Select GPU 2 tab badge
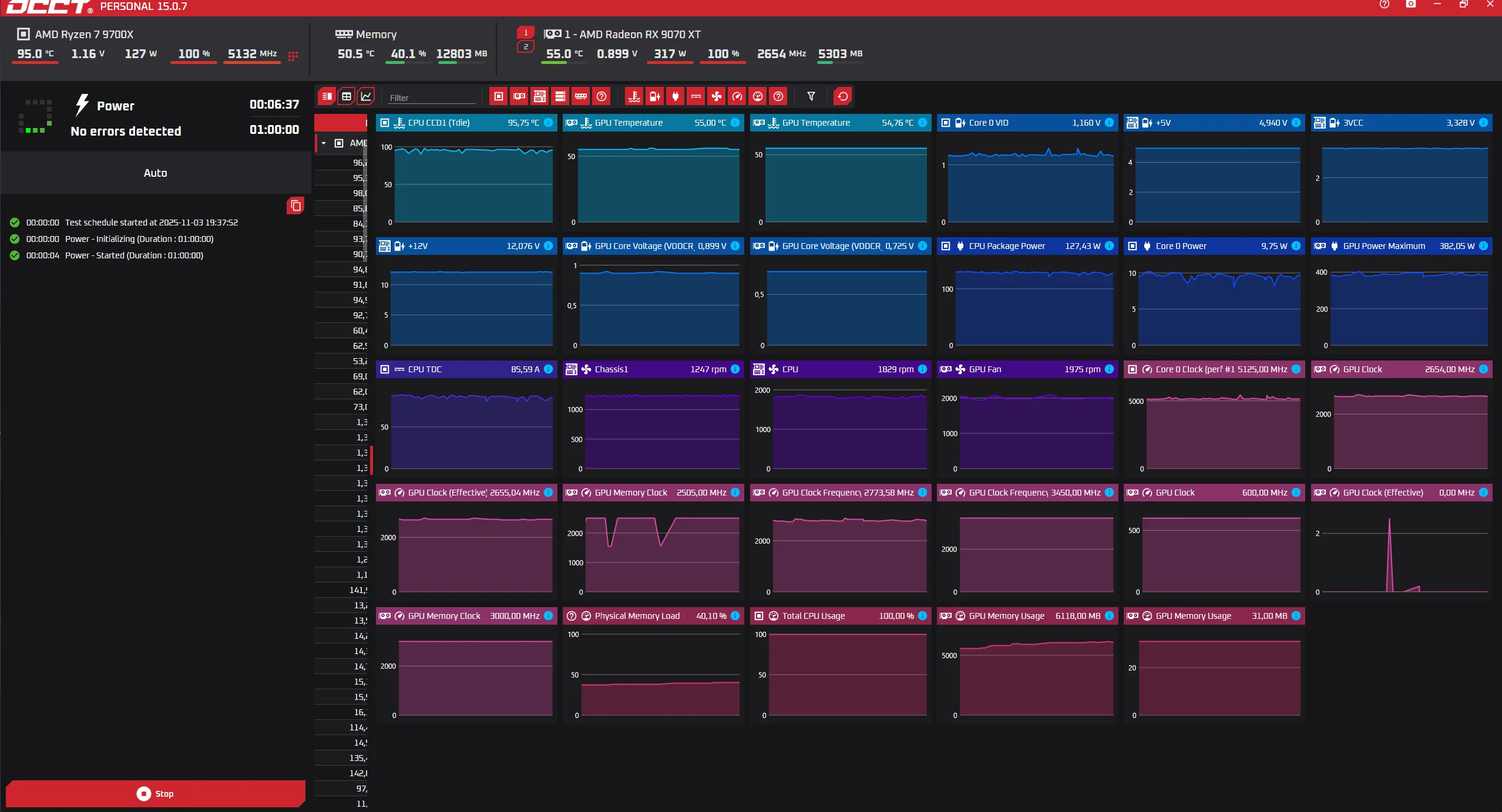 tap(526, 47)
